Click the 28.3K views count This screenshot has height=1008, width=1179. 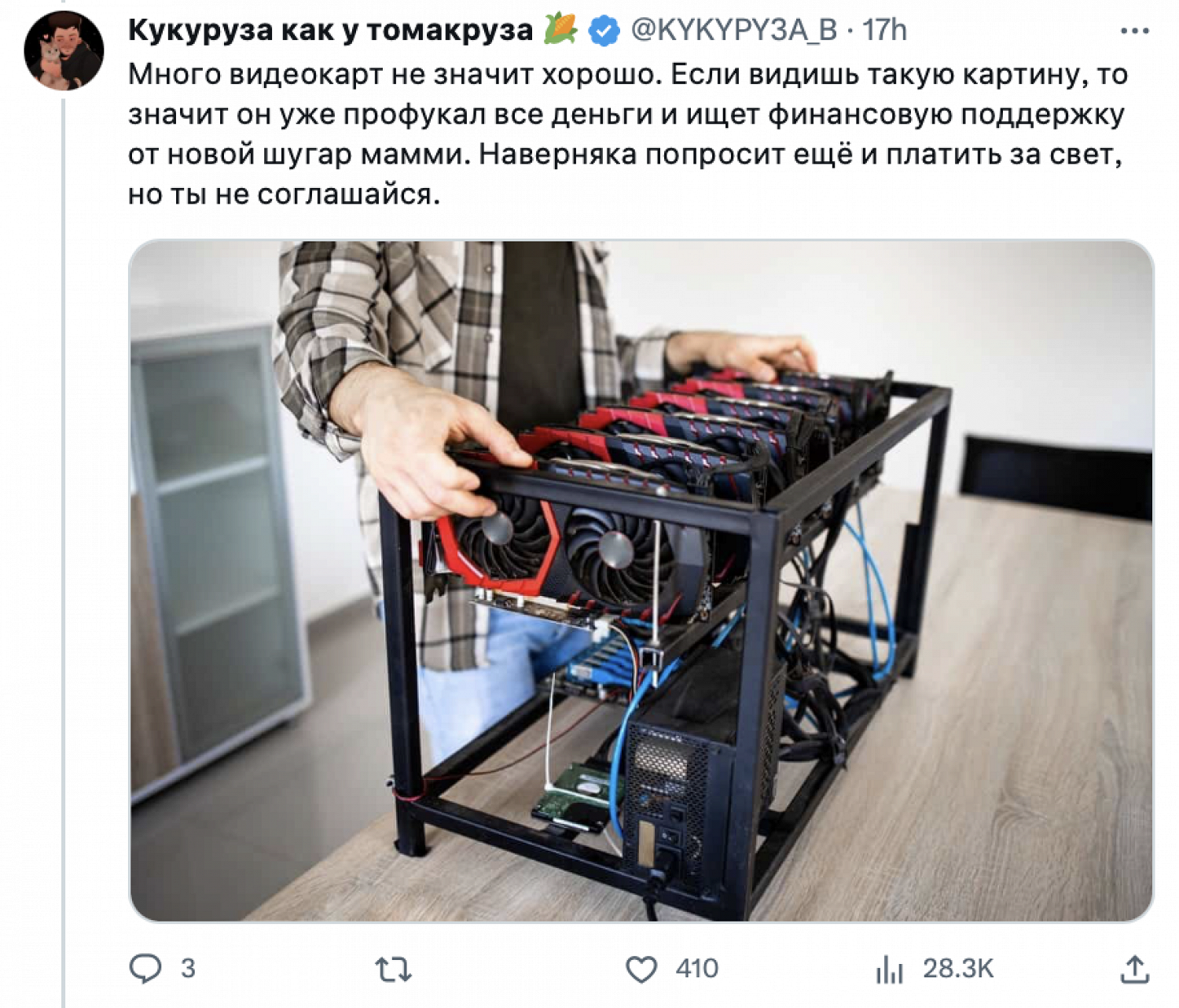[958, 969]
